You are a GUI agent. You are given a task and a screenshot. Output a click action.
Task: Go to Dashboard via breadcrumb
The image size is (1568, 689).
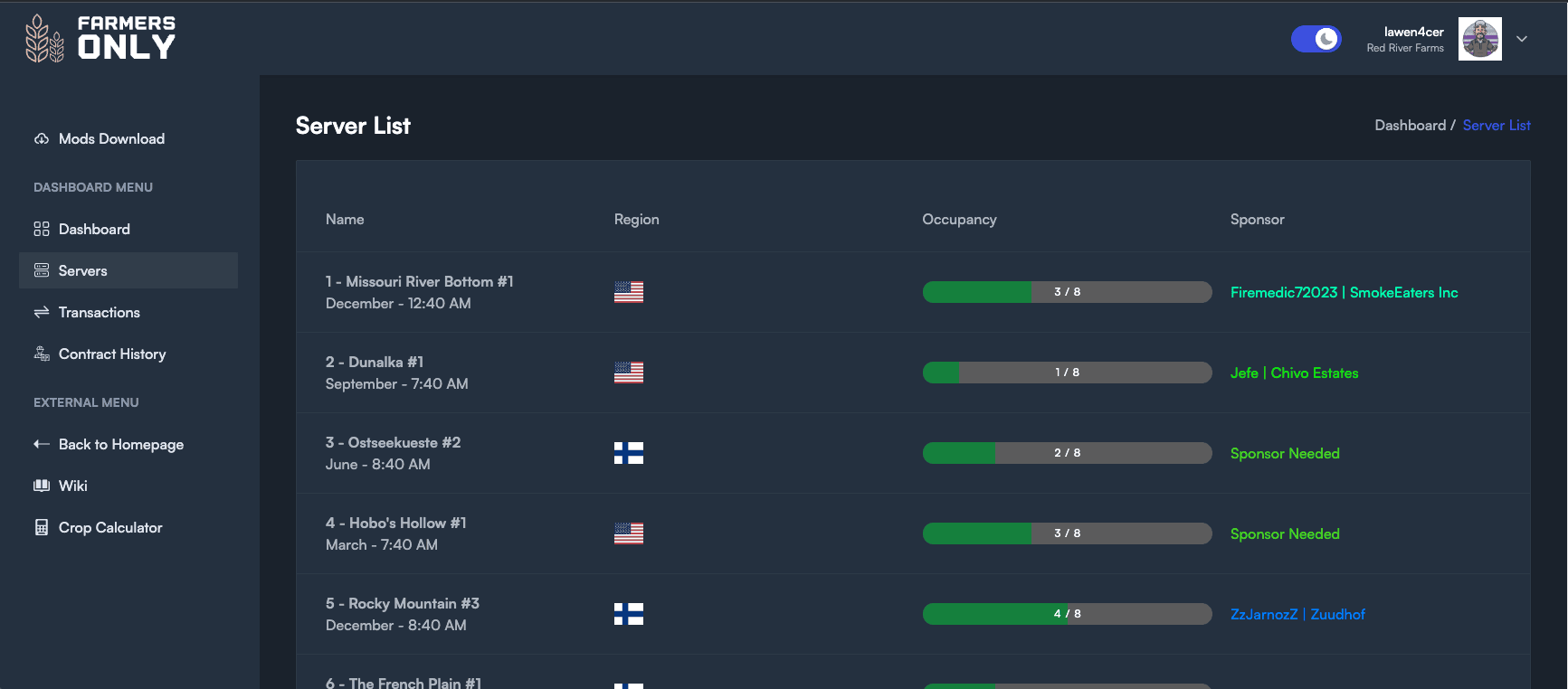(x=1410, y=126)
